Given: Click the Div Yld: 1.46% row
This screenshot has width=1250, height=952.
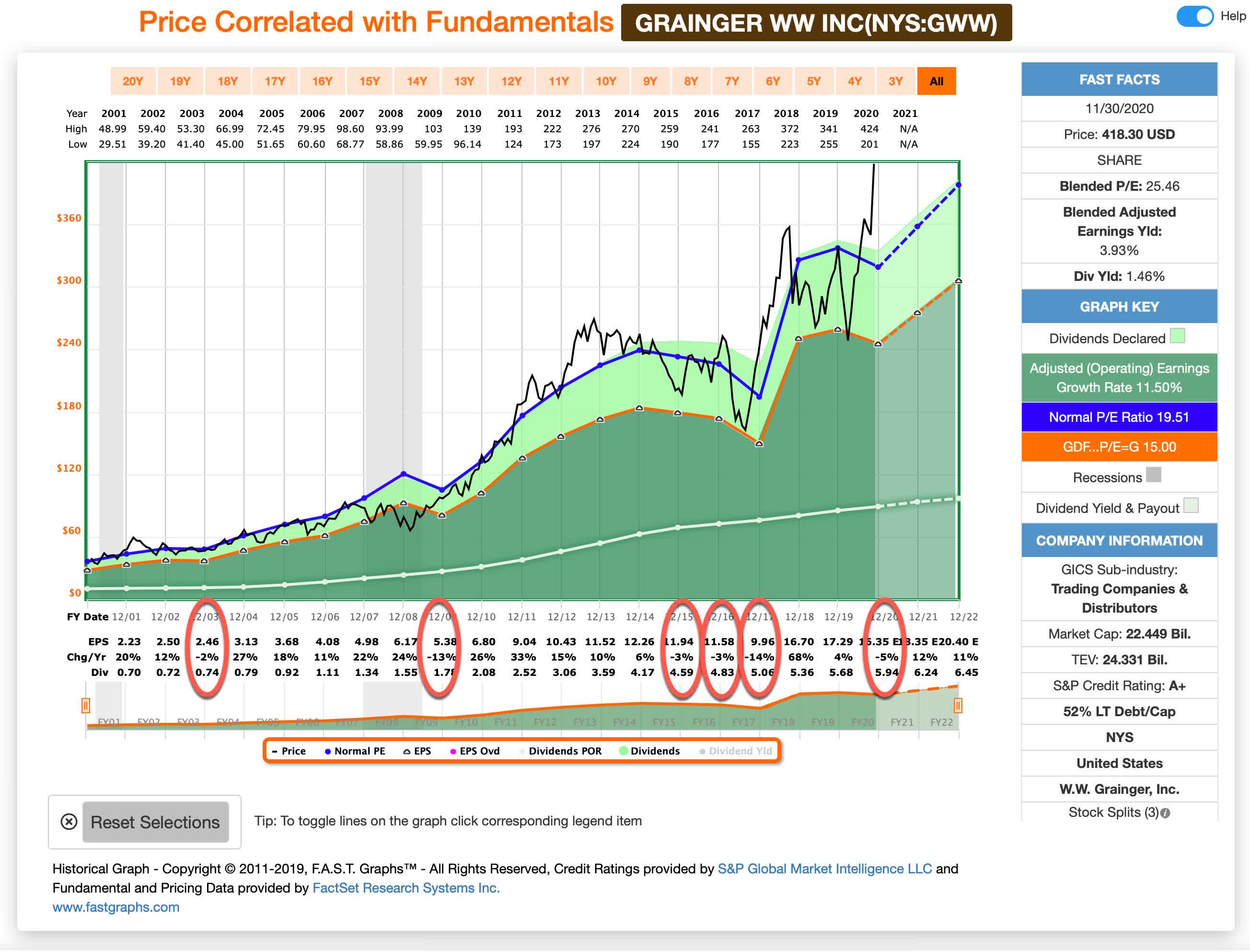Looking at the screenshot, I should tap(1119, 276).
